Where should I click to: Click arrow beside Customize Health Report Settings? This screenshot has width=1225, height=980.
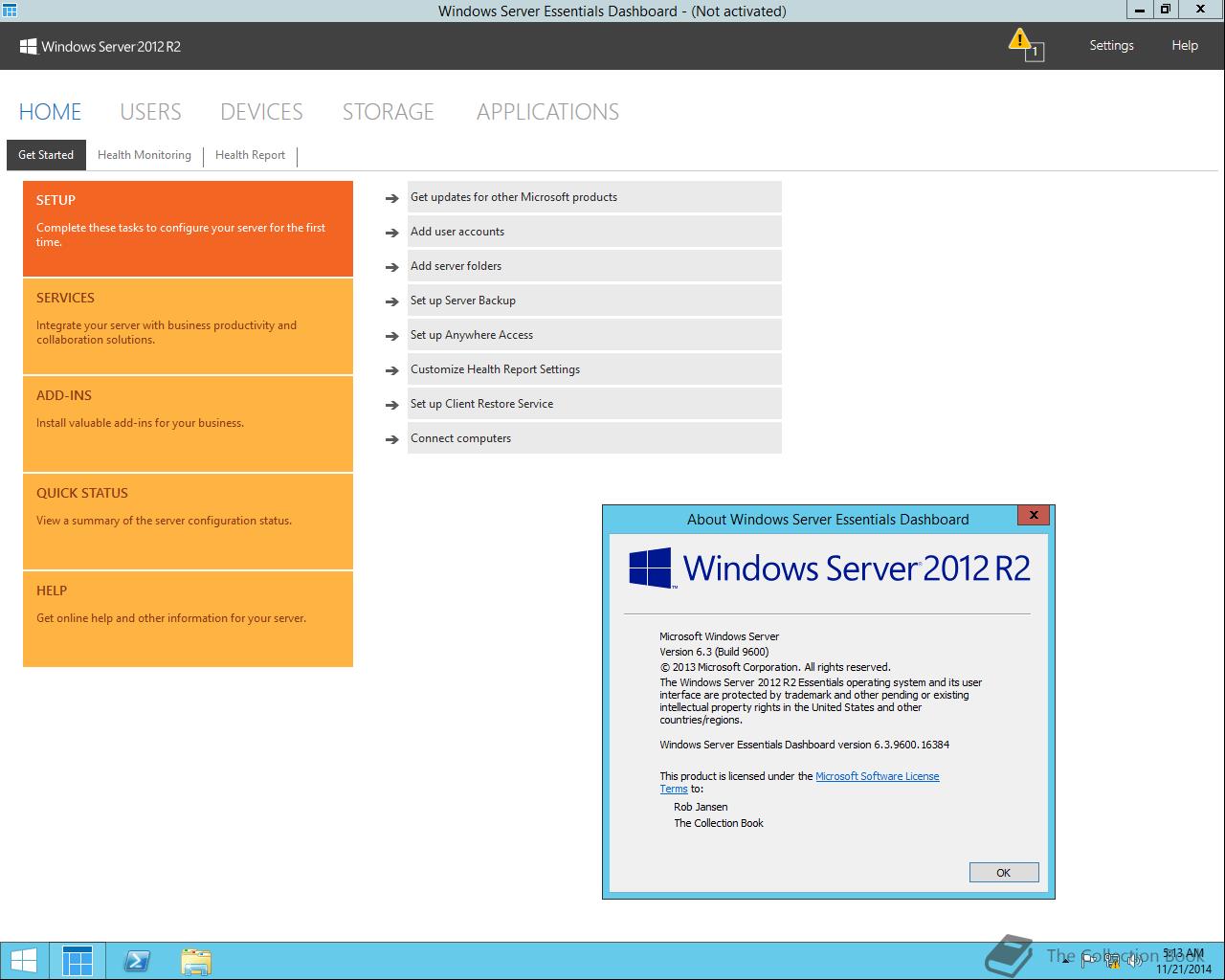click(391, 370)
